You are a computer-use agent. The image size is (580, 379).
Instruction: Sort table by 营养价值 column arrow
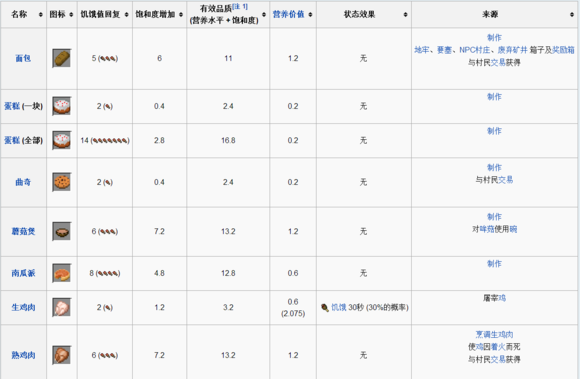click(x=310, y=14)
